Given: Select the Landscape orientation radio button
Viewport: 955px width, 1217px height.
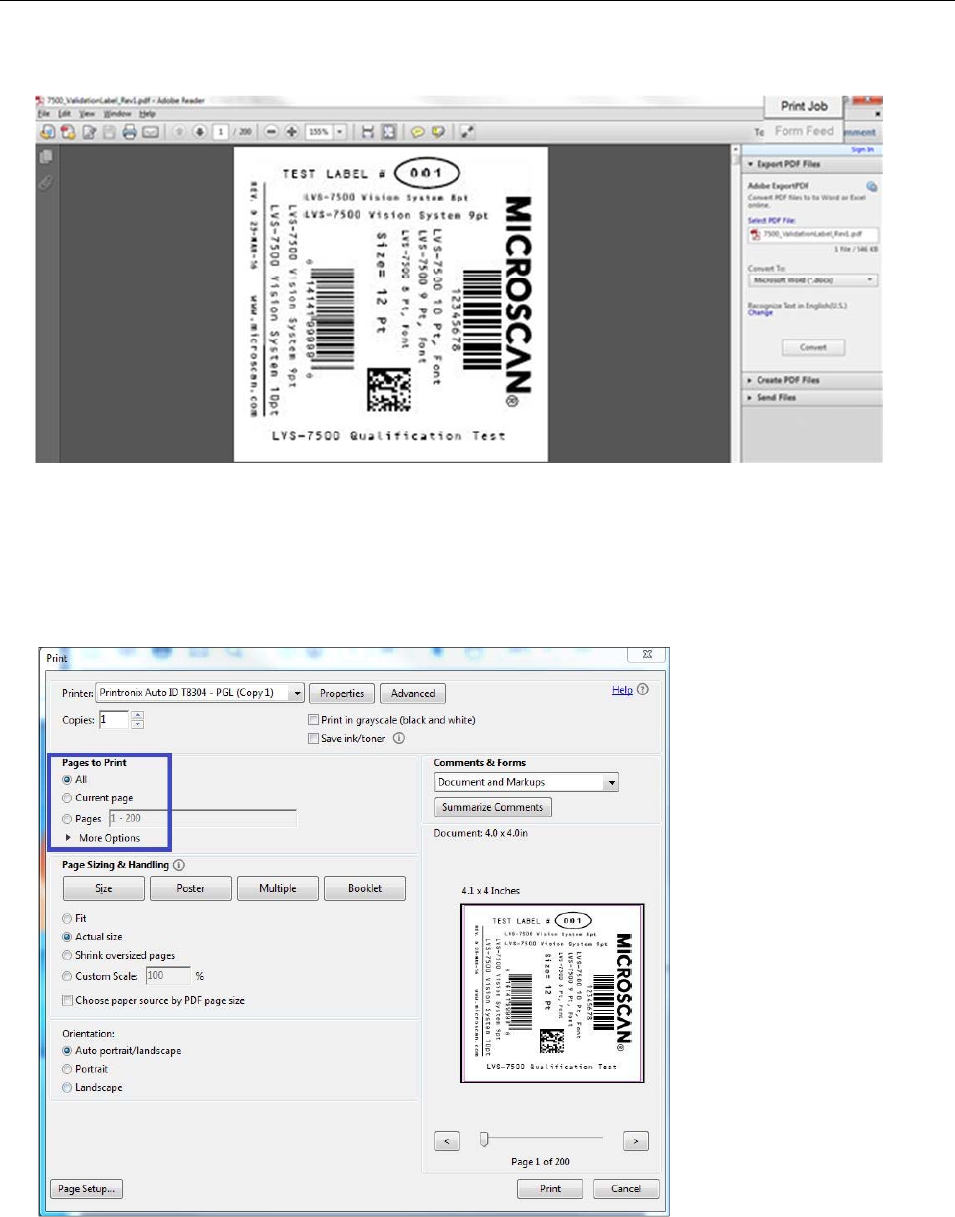Looking at the screenshot, I should (x=67, y=1088).
